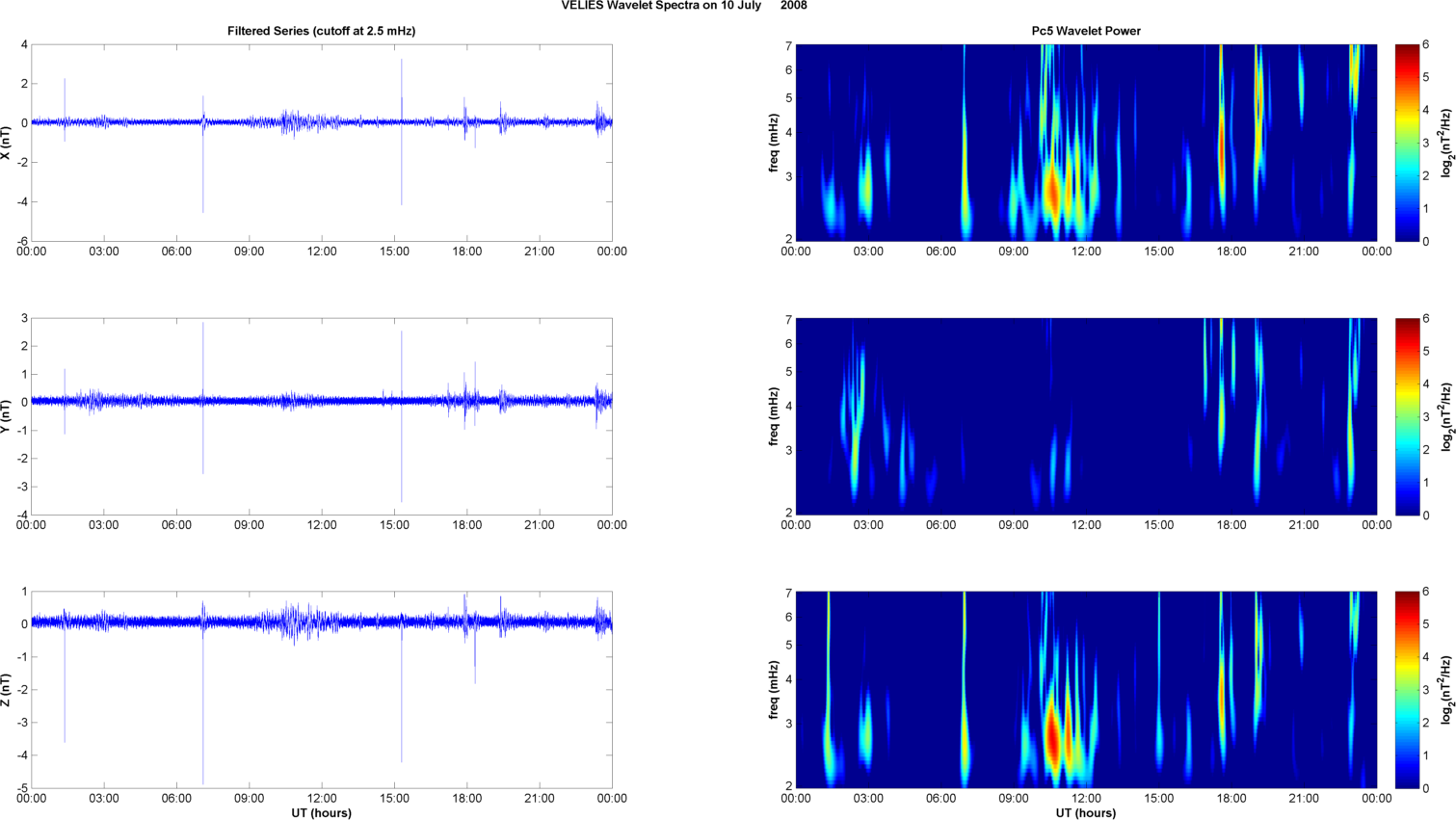Click red power peak near 10:30 in X spectrum

point(1052,193)
